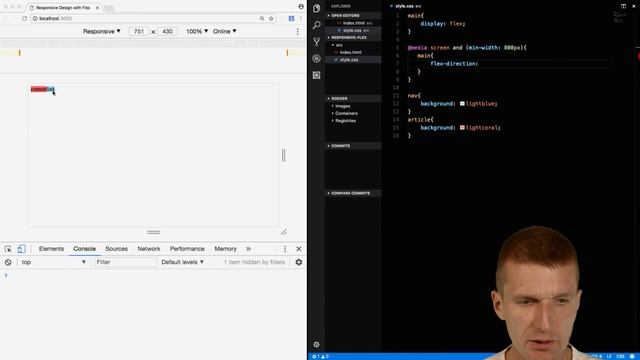Show more DevTools tabs via chevrons
This screenshot has width=640, height=360.
(x=248, y=249)
